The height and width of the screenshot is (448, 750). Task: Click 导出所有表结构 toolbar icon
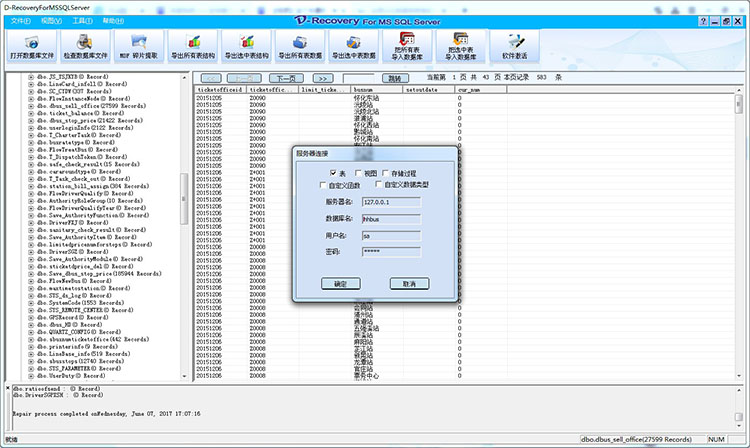coord(193,47)
